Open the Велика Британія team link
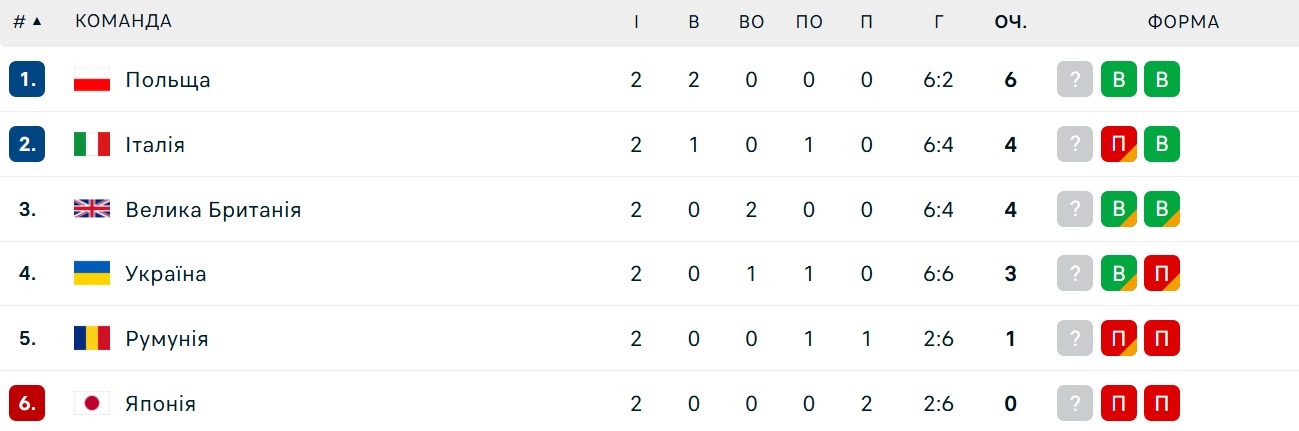The image size is (1299, 431). tap(213, 210)
